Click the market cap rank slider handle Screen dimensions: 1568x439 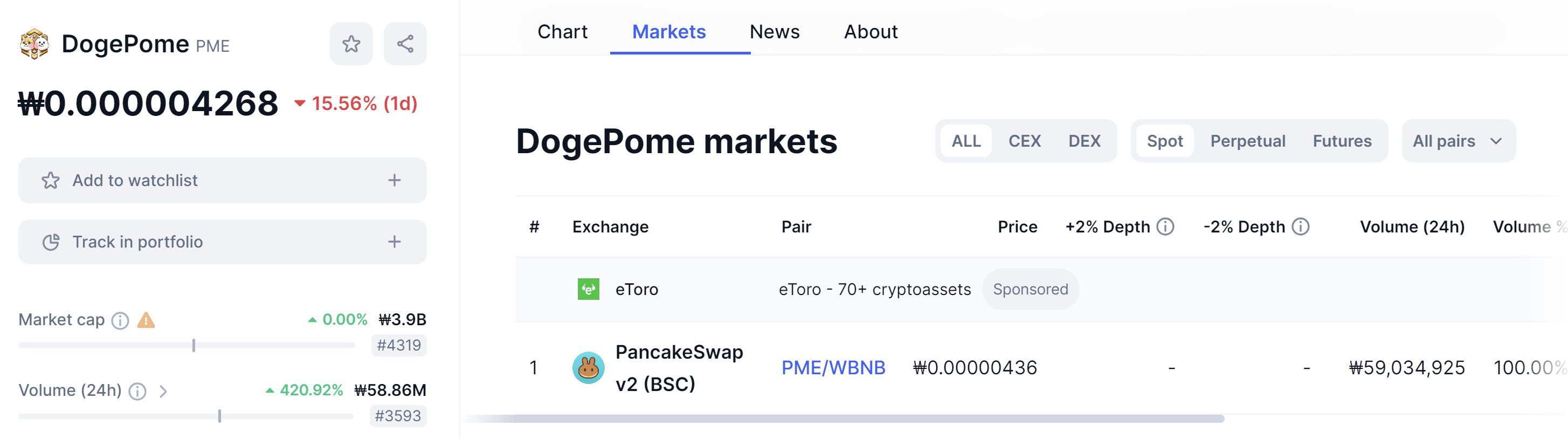point(194,344)
